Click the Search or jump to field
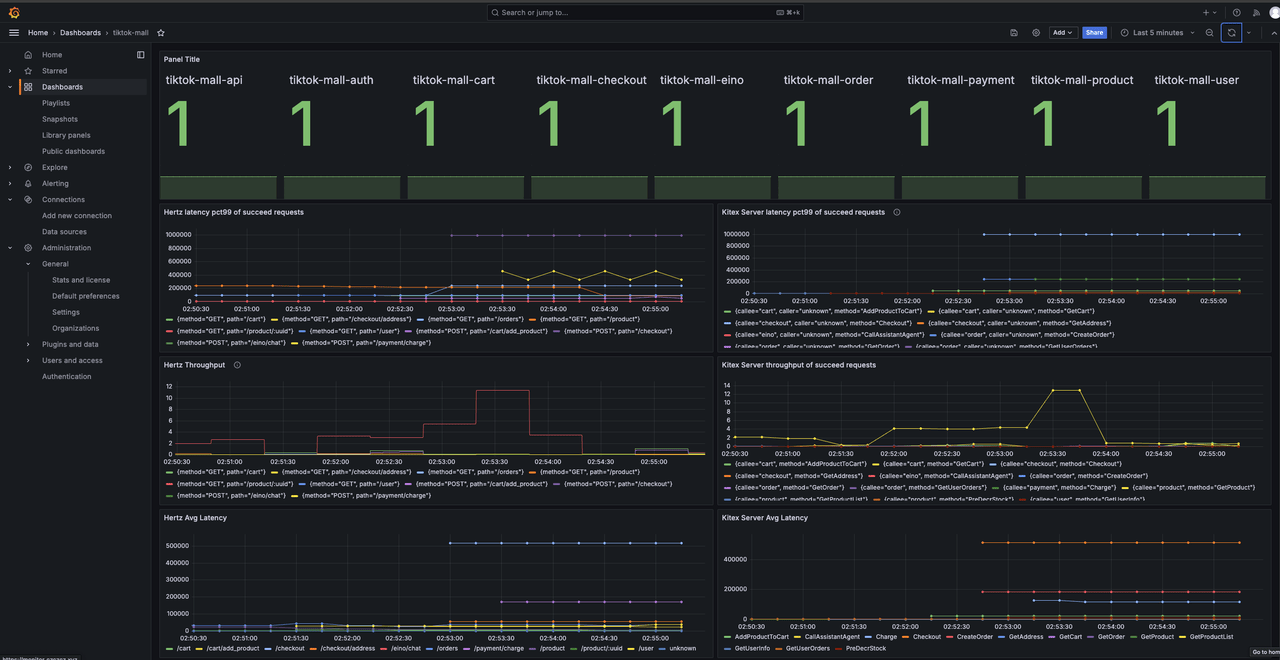 click(x=646, y=12)
